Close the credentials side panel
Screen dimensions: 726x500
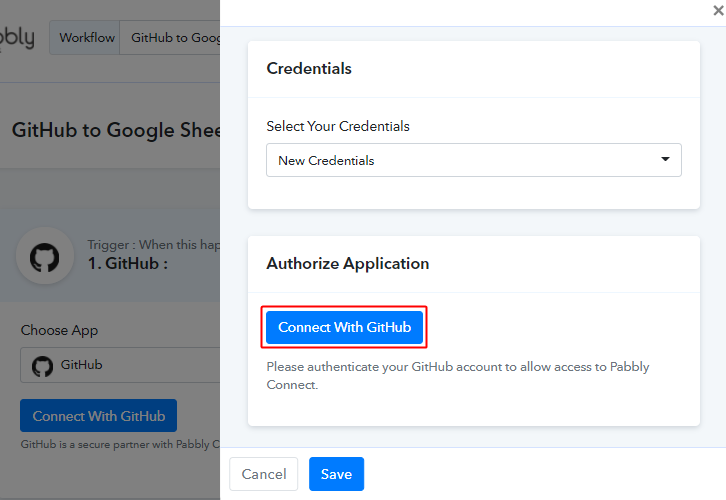(x=718, y=10)
